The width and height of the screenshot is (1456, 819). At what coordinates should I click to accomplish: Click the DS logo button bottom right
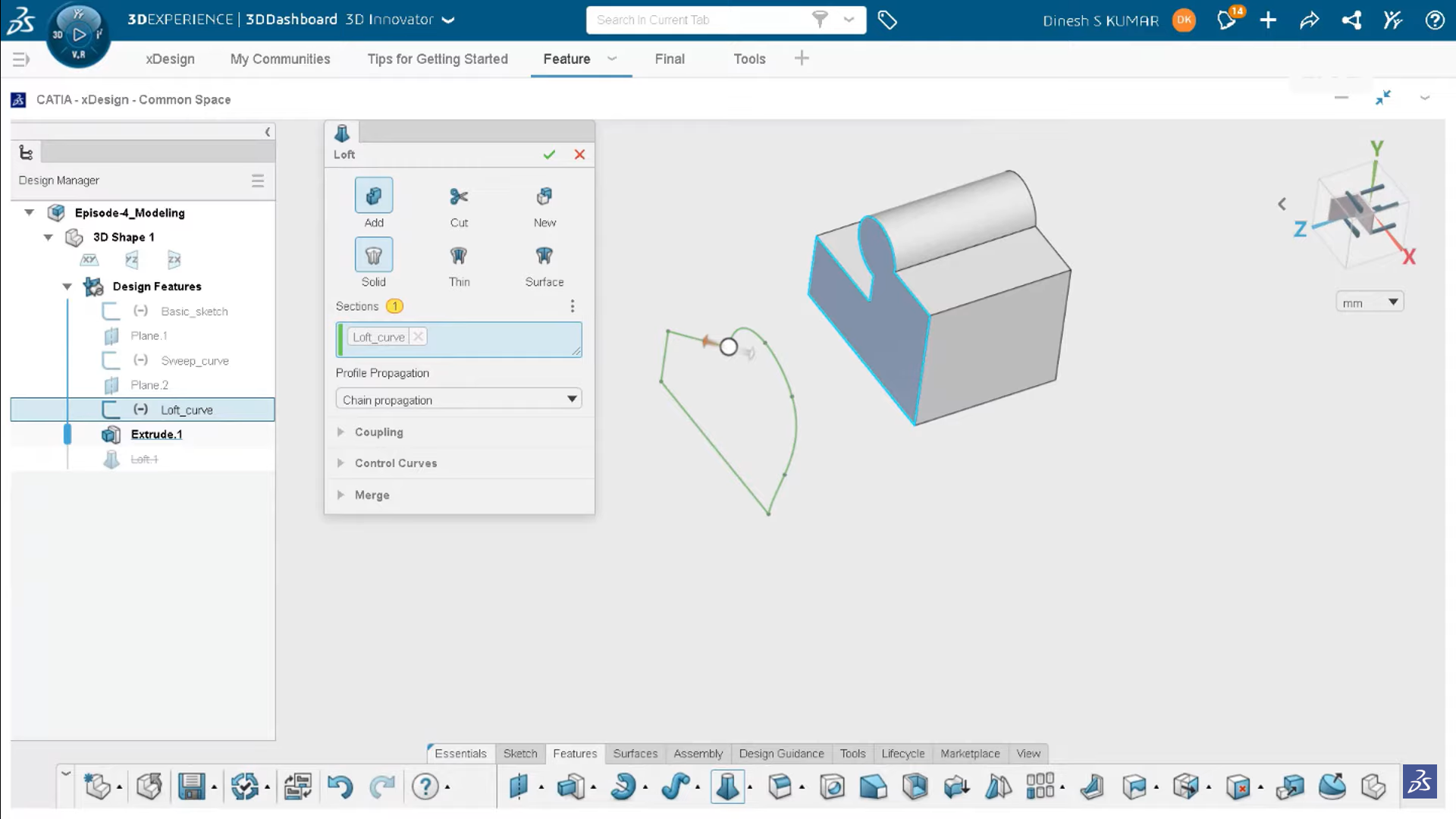(1420, 782)
